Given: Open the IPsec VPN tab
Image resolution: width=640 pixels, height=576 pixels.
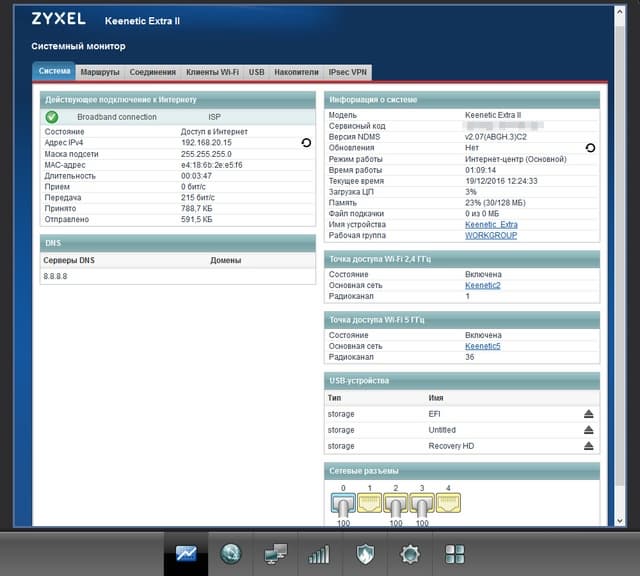Looking at the screenshot, I should tap(348, 72).
